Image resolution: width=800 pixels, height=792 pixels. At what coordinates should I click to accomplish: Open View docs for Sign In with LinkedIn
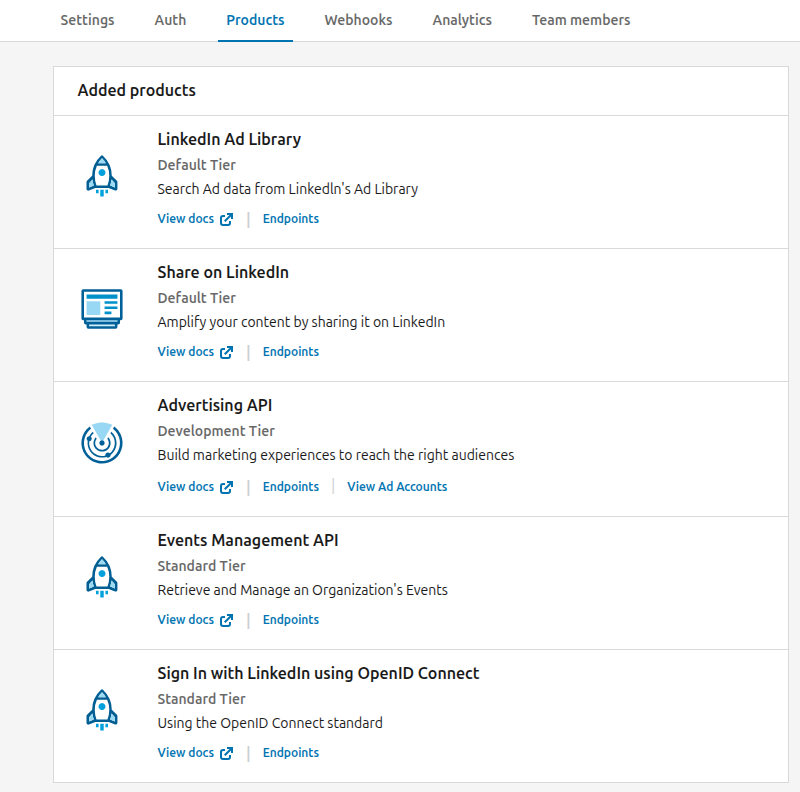(186, 753)
